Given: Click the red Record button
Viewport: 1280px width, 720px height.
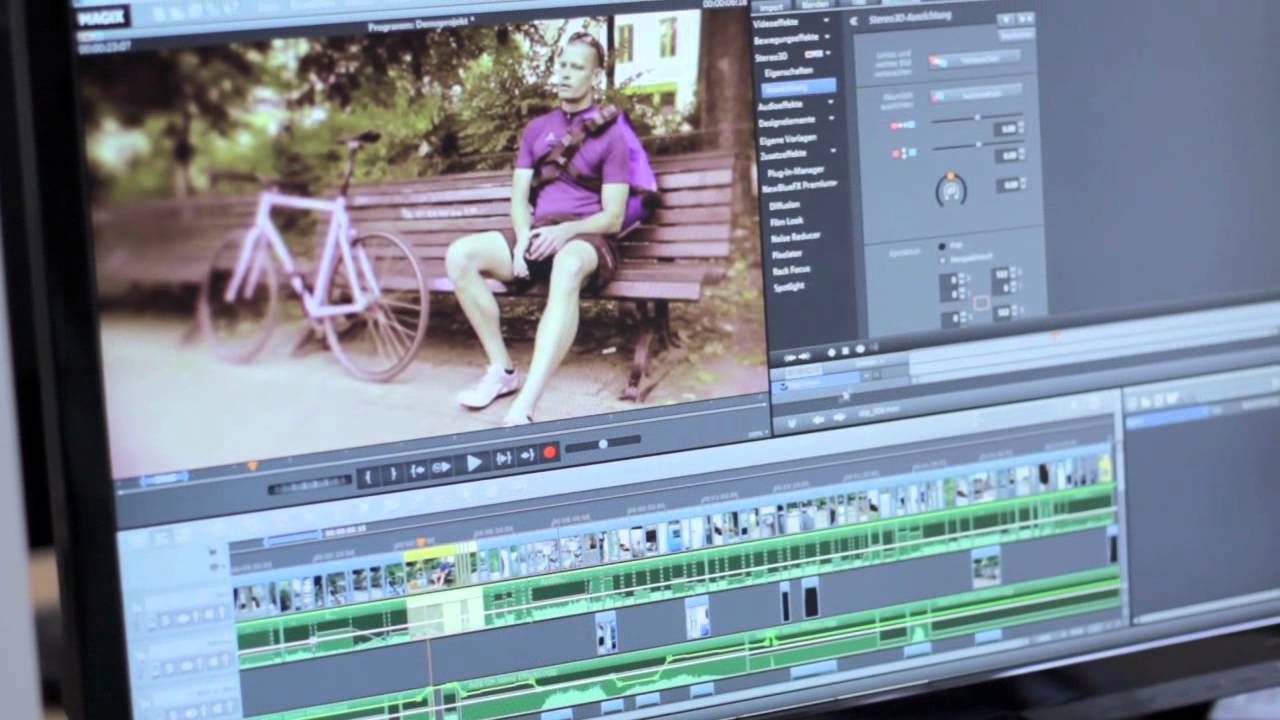Looking at the screenshot, I should (549, 452).
